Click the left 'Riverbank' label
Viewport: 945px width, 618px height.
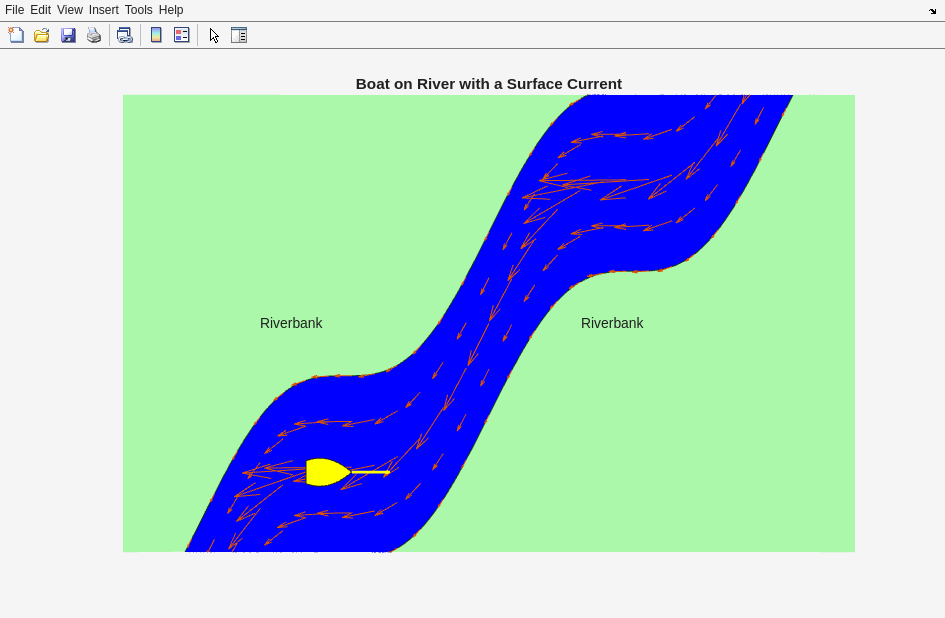pyautogui.click(x=291, y=323)
